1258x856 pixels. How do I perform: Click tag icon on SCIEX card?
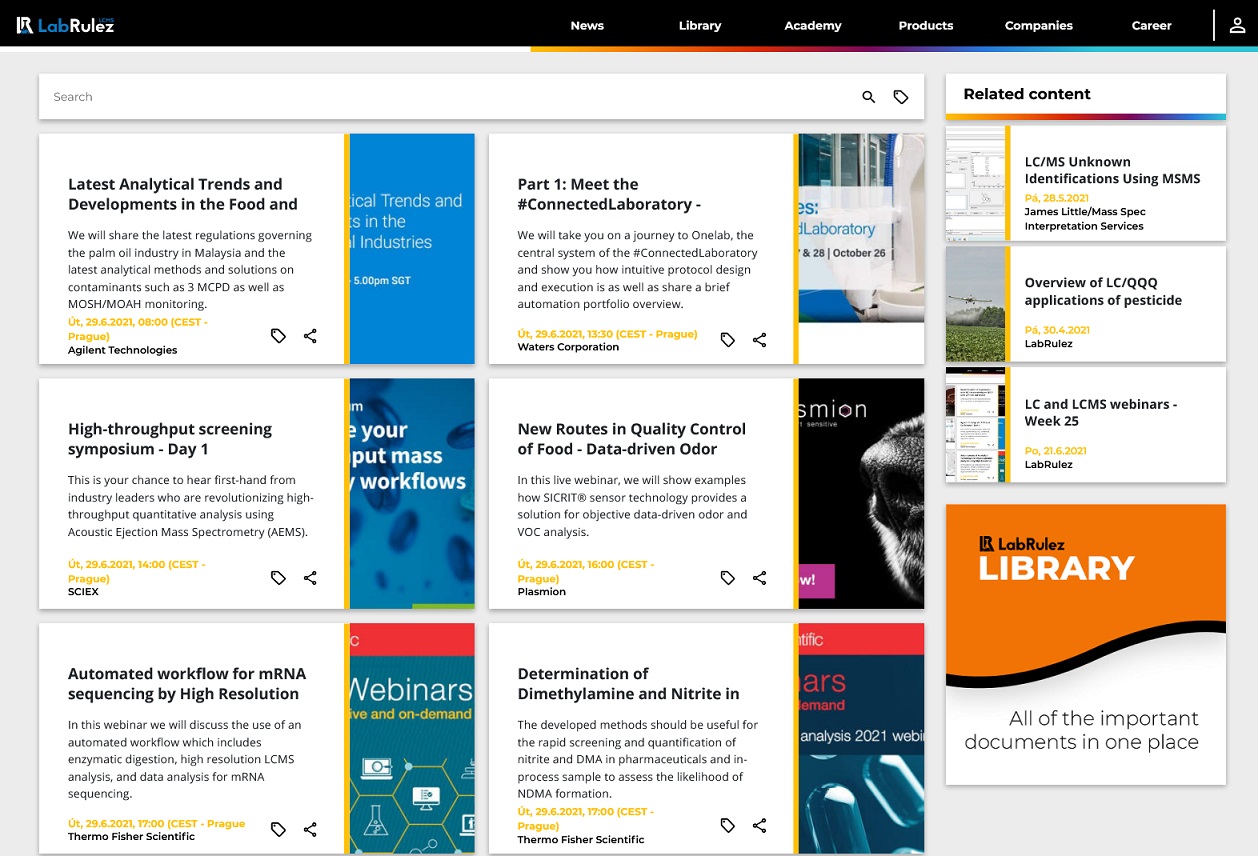point(278,578)
